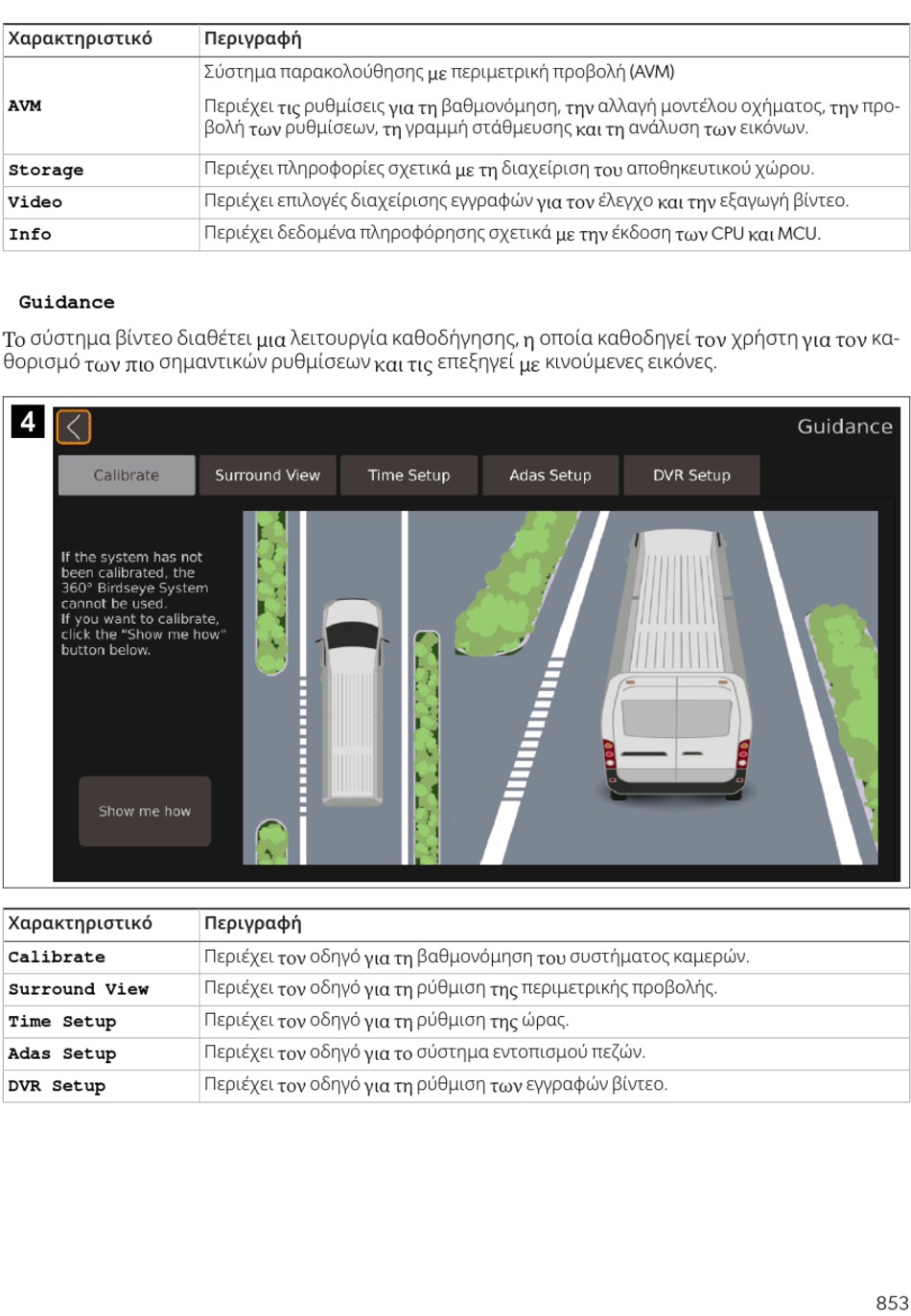Click "Σύστημα παρακολούθησης με περιμετρική προβολή (AVM)" text
911x1316 pixels.
pyautogui.click(x=439, y=72)
